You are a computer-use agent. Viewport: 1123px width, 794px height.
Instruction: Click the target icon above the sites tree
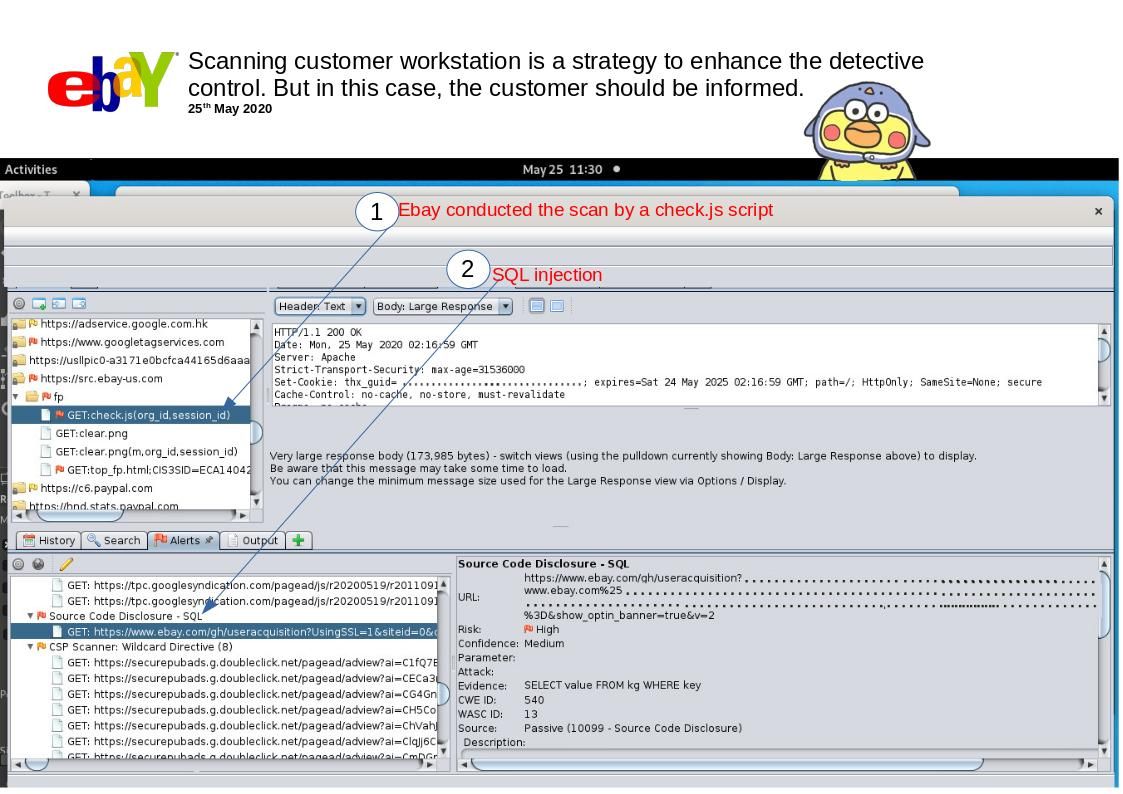coord(19,303)
